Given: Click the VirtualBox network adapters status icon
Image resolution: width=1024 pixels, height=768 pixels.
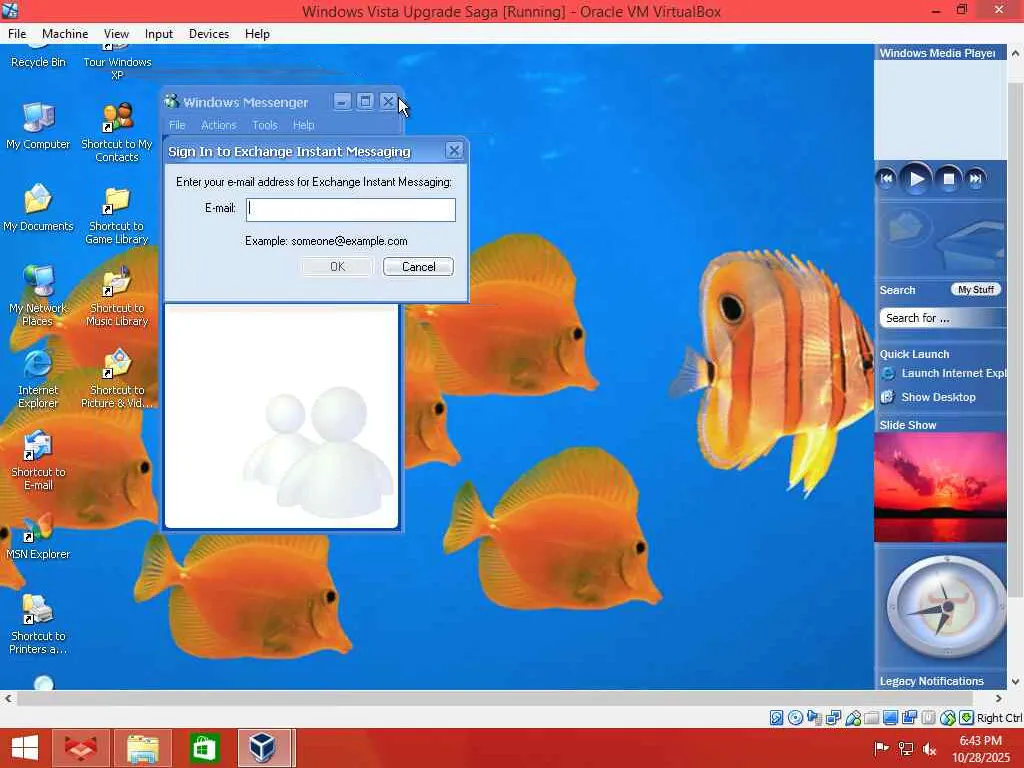Looking at the screenshot, I should tap(833, 718).
